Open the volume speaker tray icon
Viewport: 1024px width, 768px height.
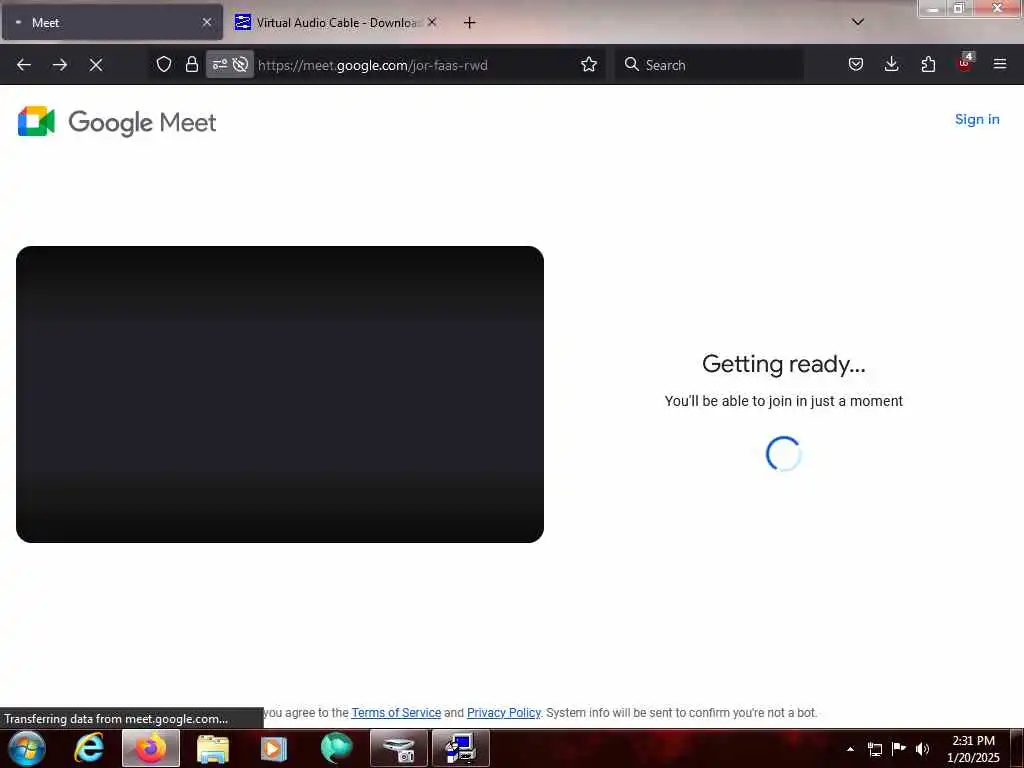923,749
